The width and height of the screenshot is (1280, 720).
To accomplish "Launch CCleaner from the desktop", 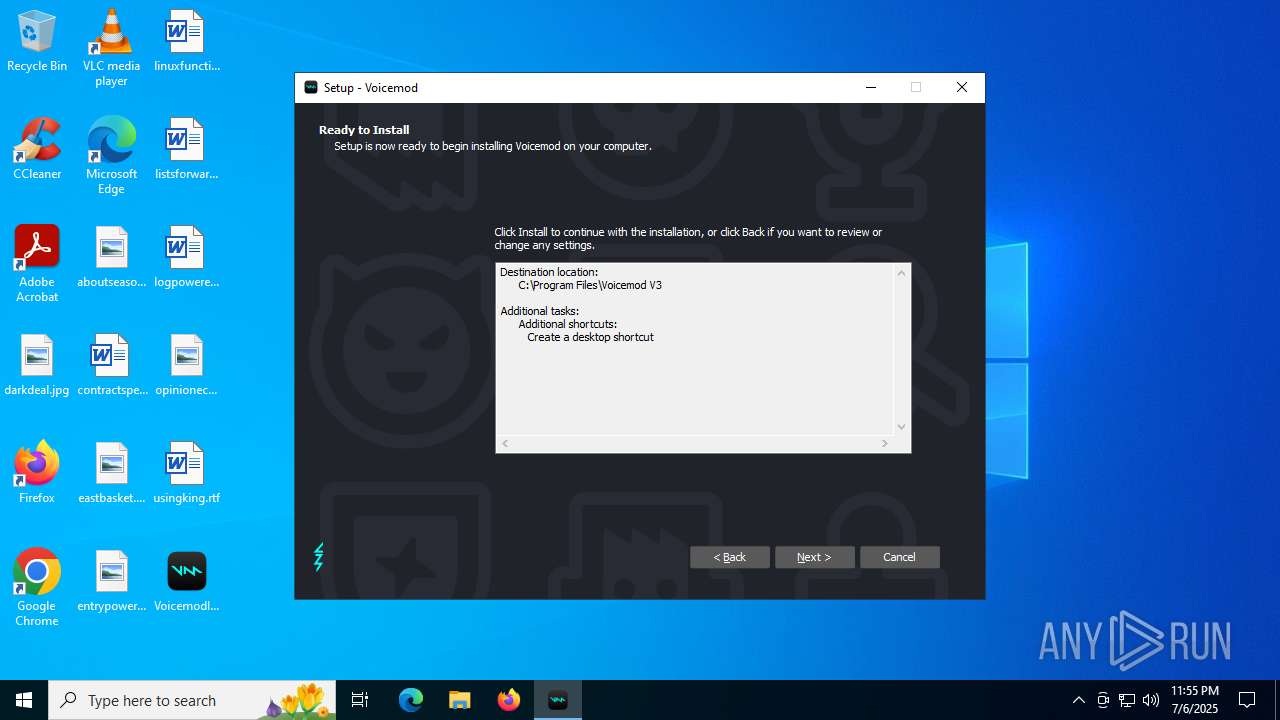I will point(37,149).
